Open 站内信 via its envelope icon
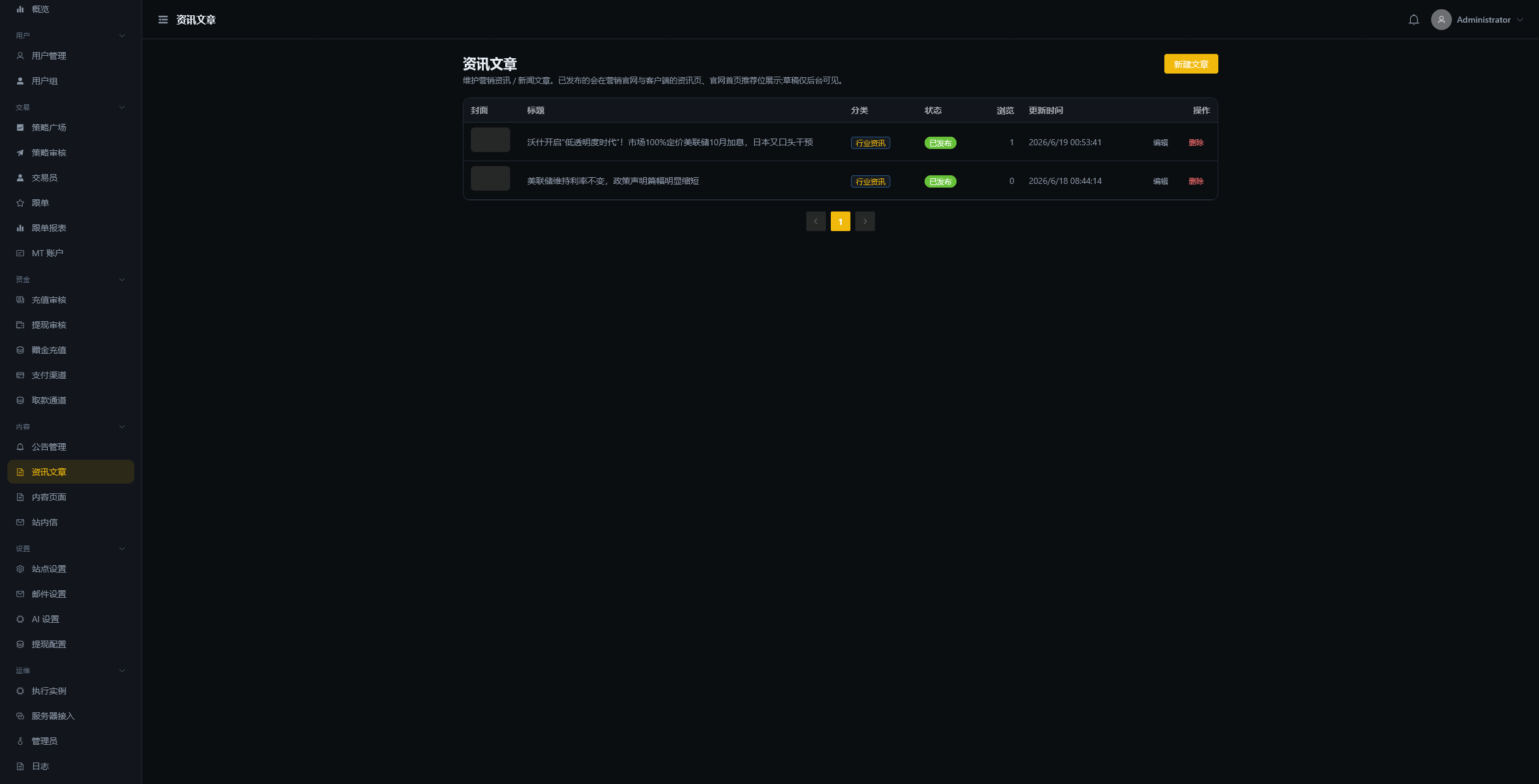Screen dimensions: 1539x784 point(20,522)
